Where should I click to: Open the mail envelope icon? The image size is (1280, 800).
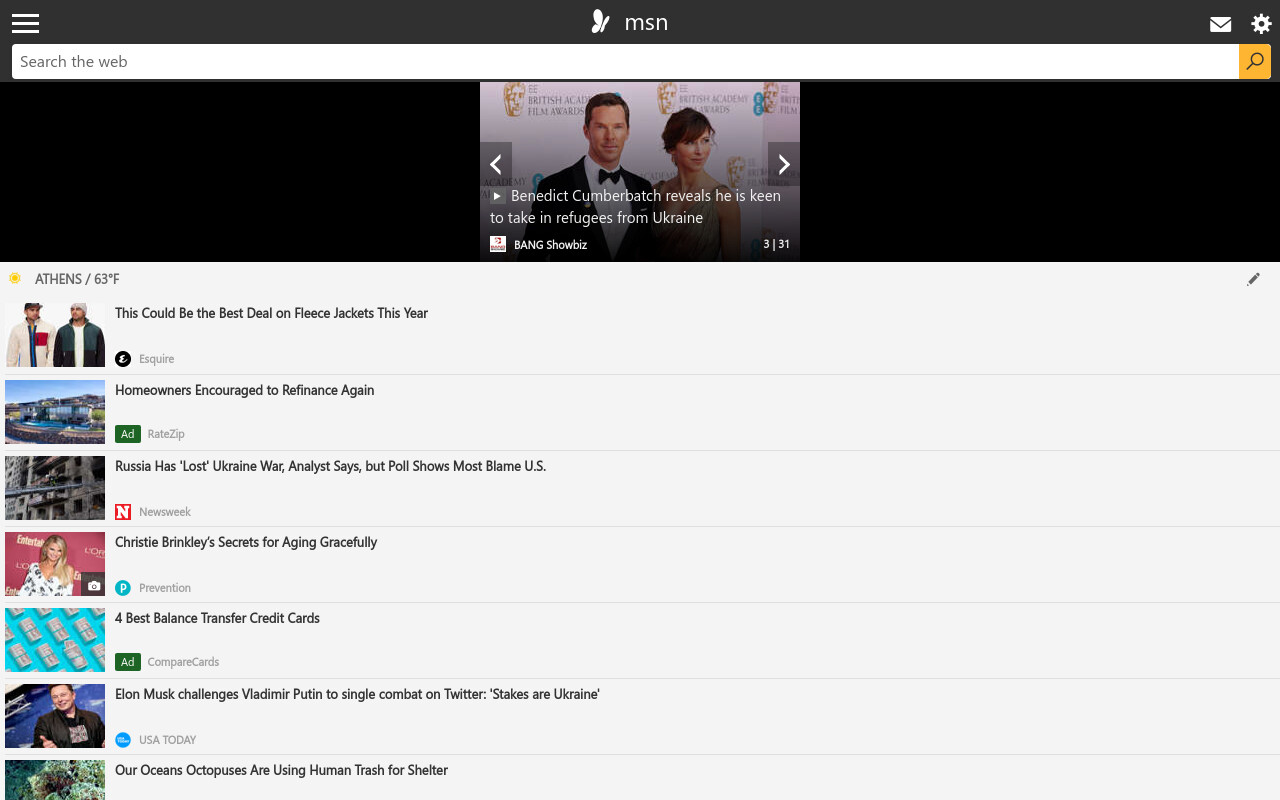[x=1220, y=24]
